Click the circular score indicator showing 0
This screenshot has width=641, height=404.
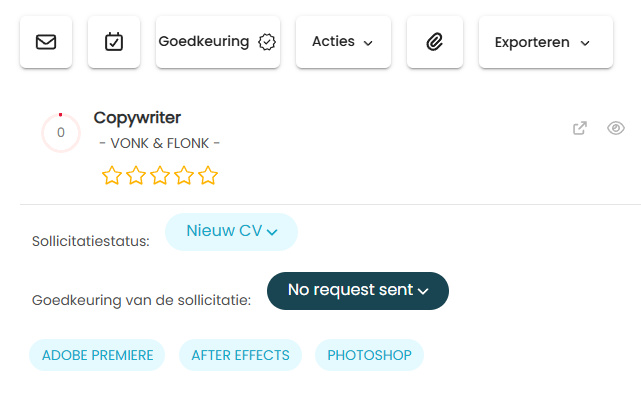(x=61, y=132)
